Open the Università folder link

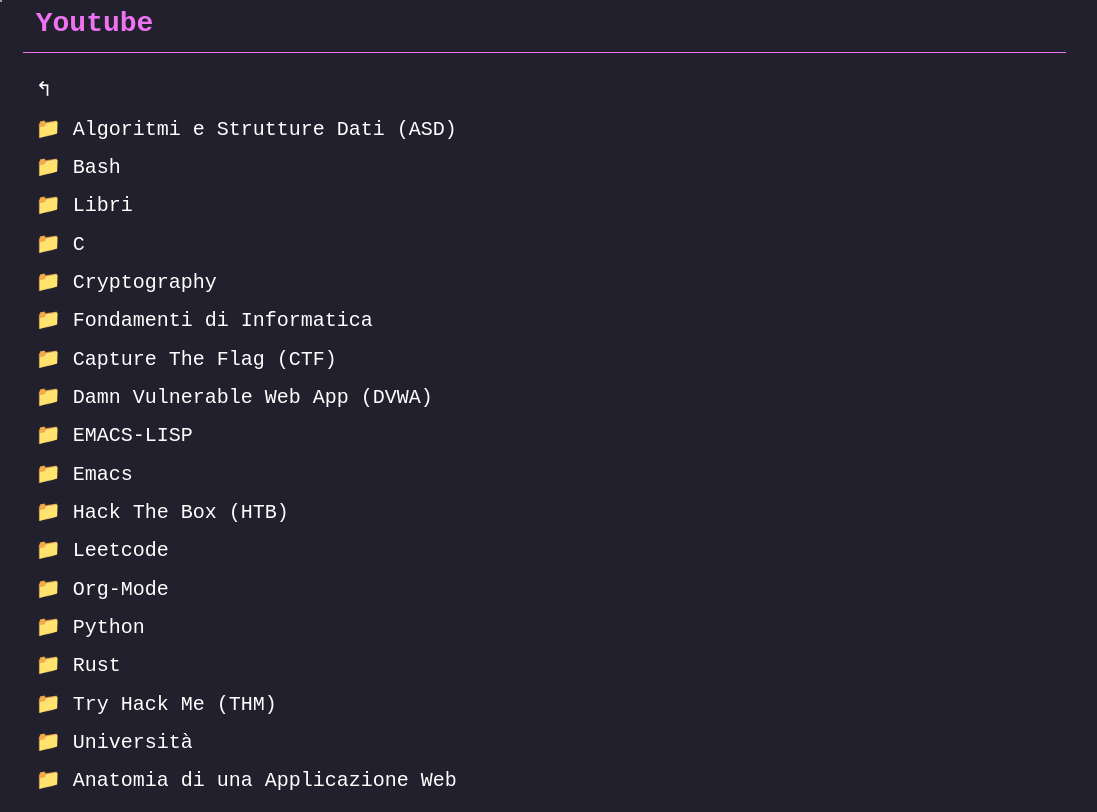click(133, 741)
